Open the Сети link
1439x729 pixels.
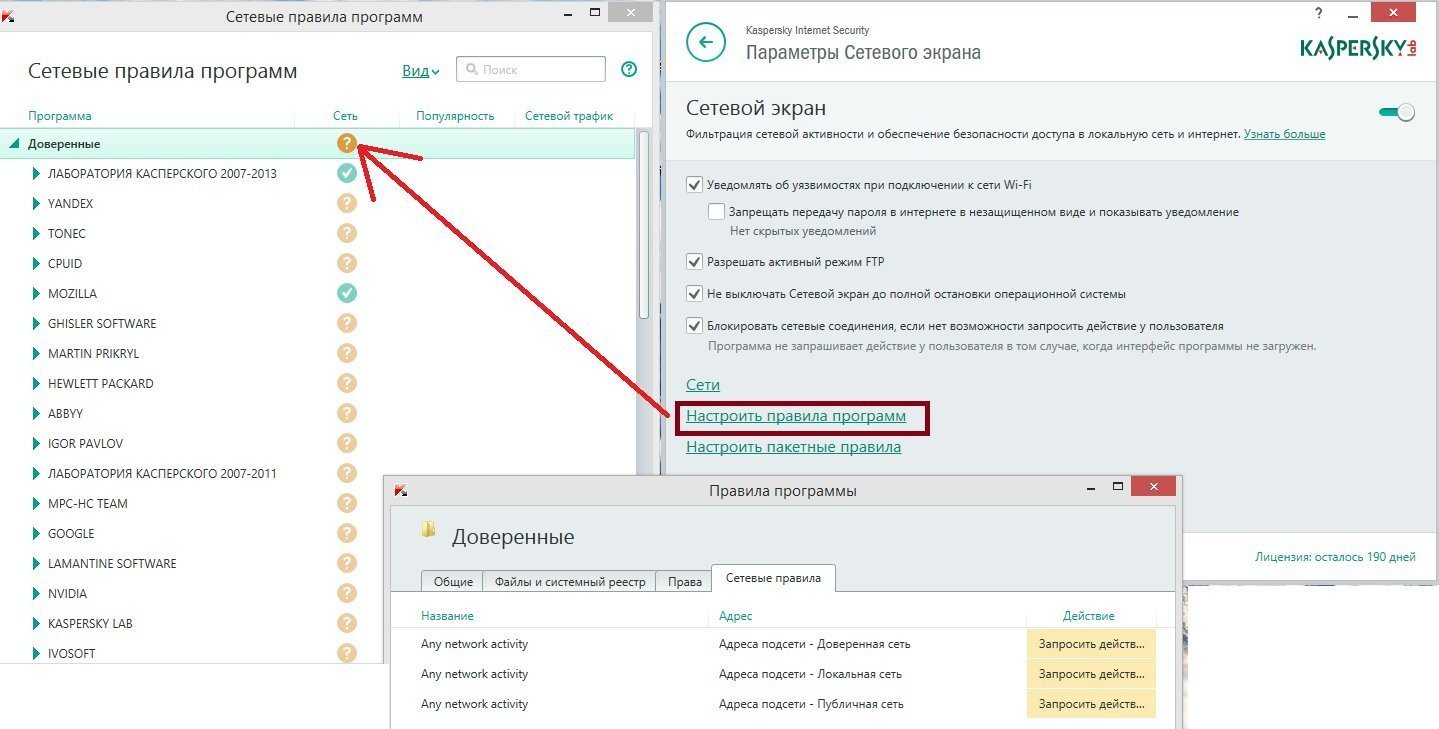coord(703,385)
